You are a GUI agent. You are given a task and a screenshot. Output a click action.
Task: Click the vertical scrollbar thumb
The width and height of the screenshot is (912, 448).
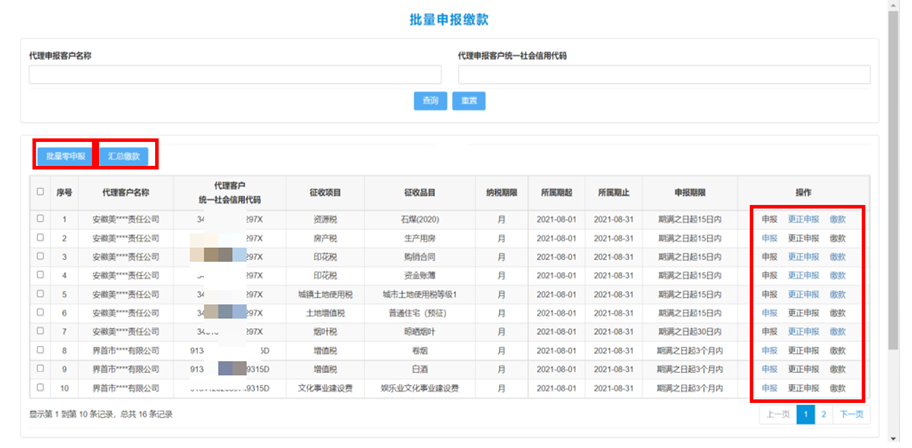(893, 179)
